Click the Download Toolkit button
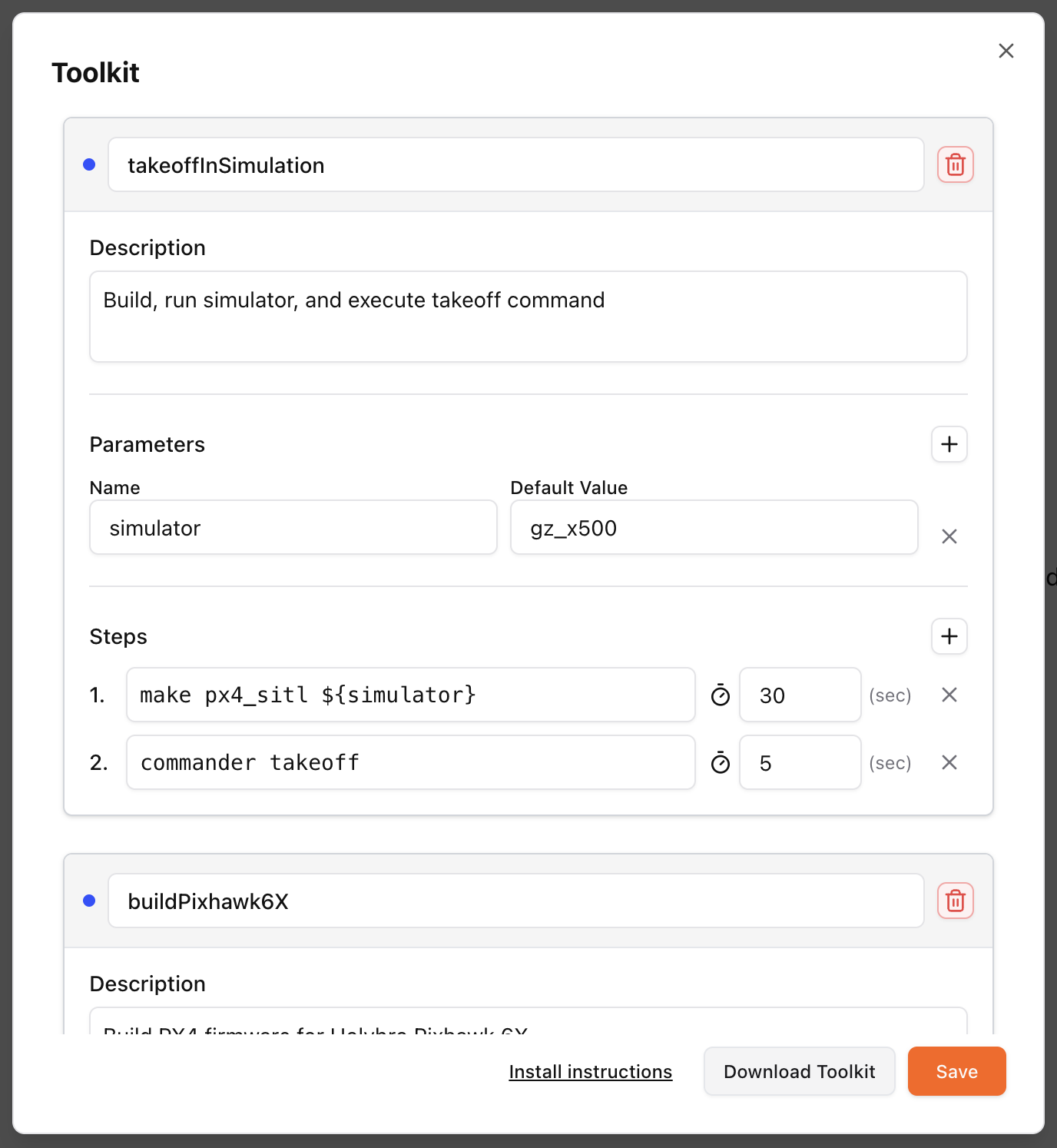The image size is (1057, 1148). point(800,1071)
